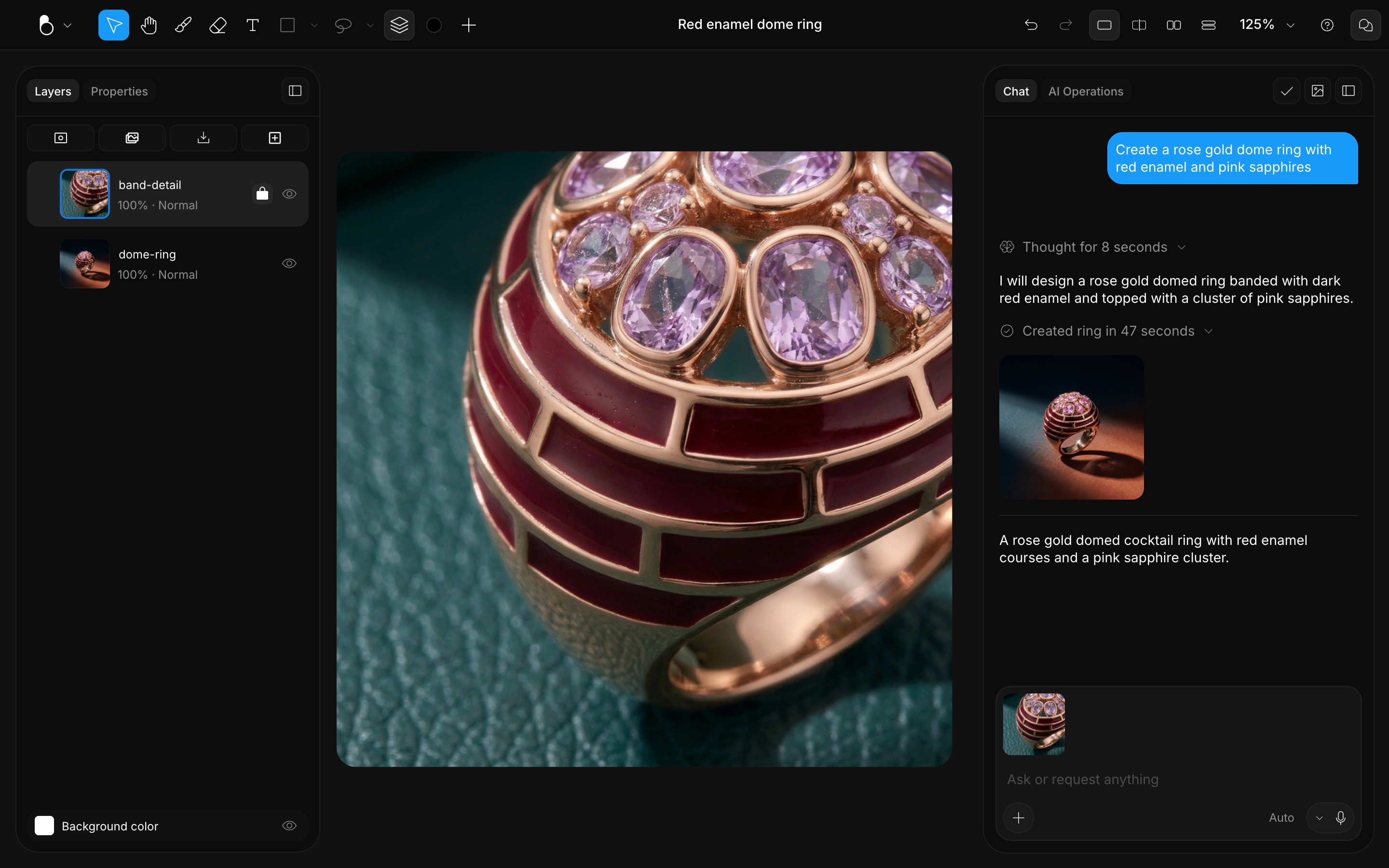Screen dimensions: 1389x868
Task: Open lasso tool options chevron
Action: pyautogui.click(x=370, y=25)
